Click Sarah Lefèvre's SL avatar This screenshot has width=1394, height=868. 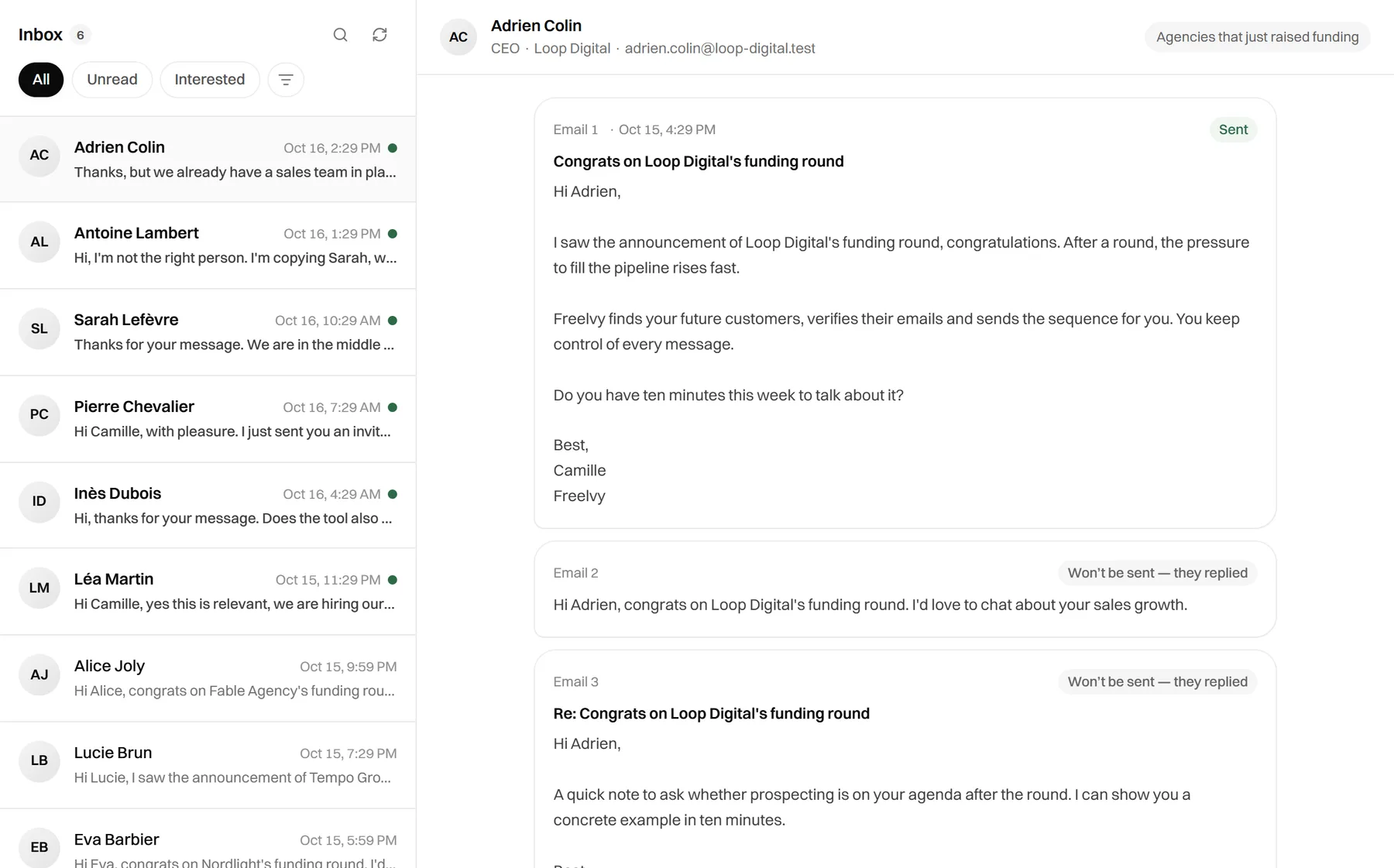[39, 328]
